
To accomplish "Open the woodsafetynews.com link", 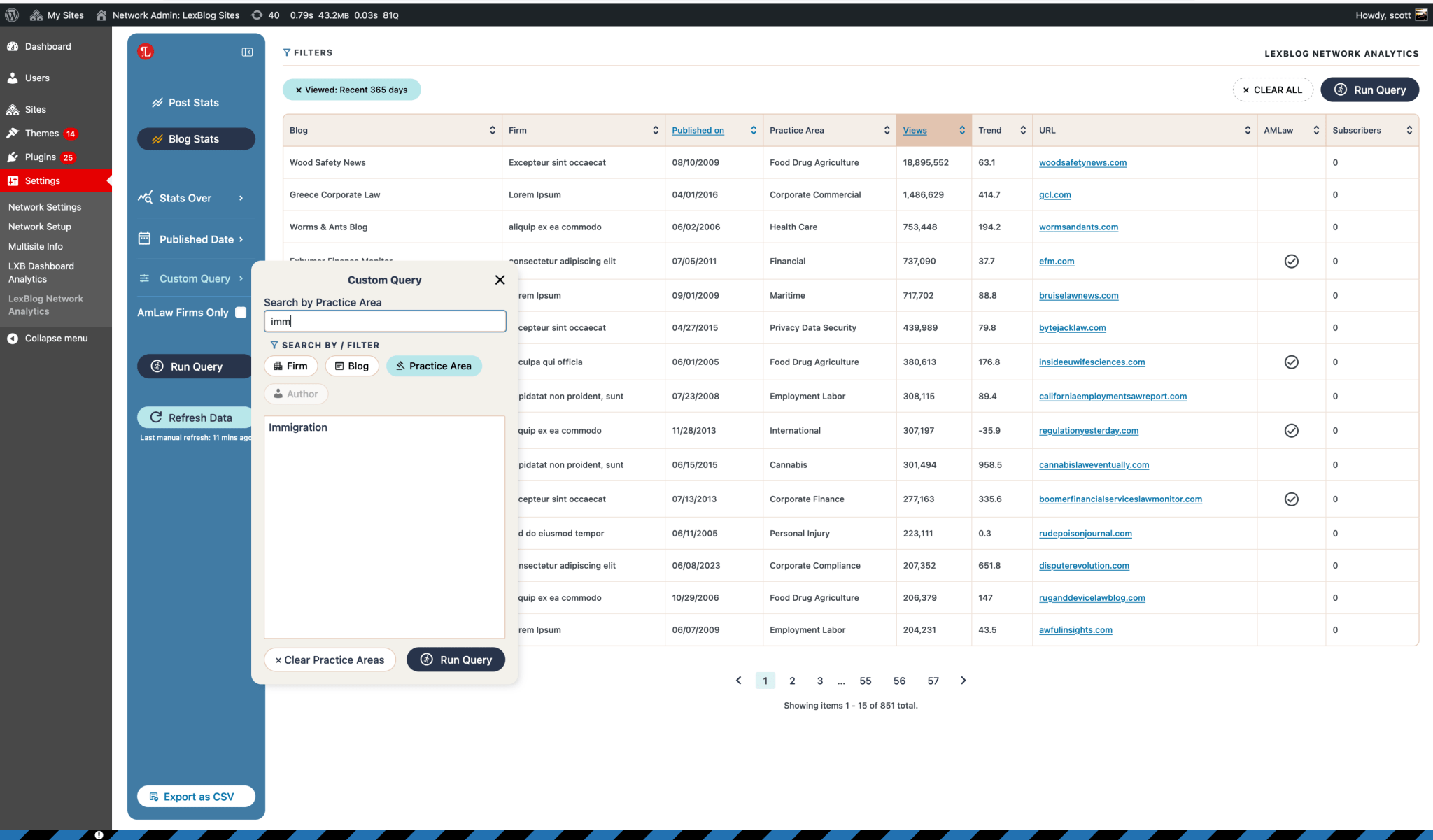I will coord(1082,162).
